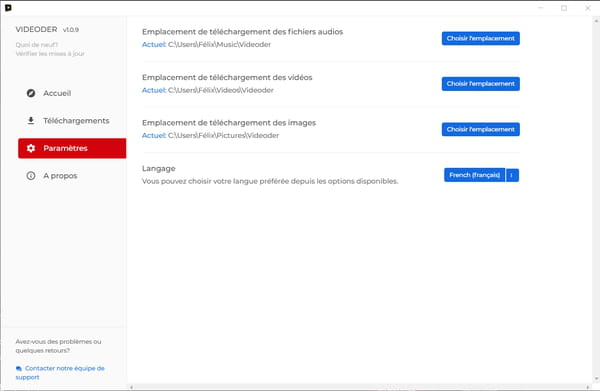Click the compass icon beside Accueil
This screenshot has height=391, width=600.
click(31, 93)
